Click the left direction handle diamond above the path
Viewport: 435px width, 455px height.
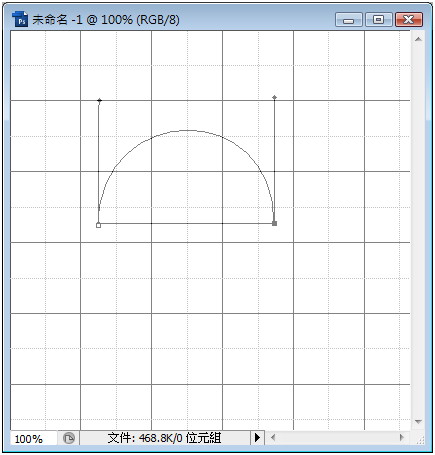(99, 100)
